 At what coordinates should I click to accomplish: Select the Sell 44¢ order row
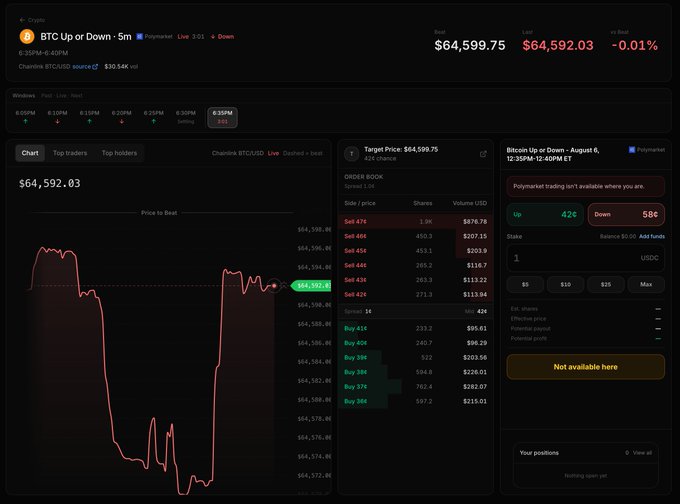coord(415,265)
